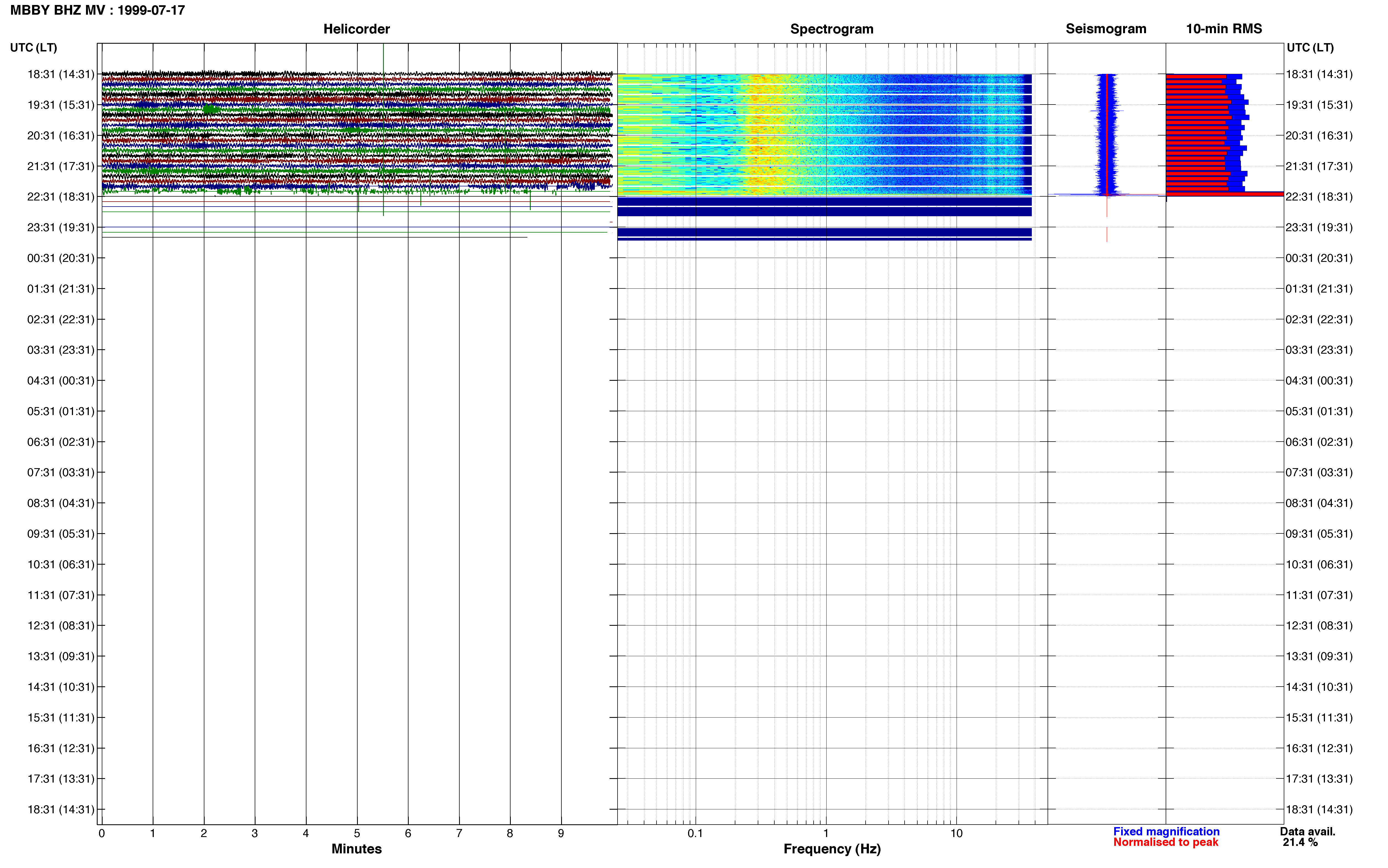Screen dimensions: 1388x868
Task: Click the tall green spike in the helicorder
Action: [x=384, y=129]
